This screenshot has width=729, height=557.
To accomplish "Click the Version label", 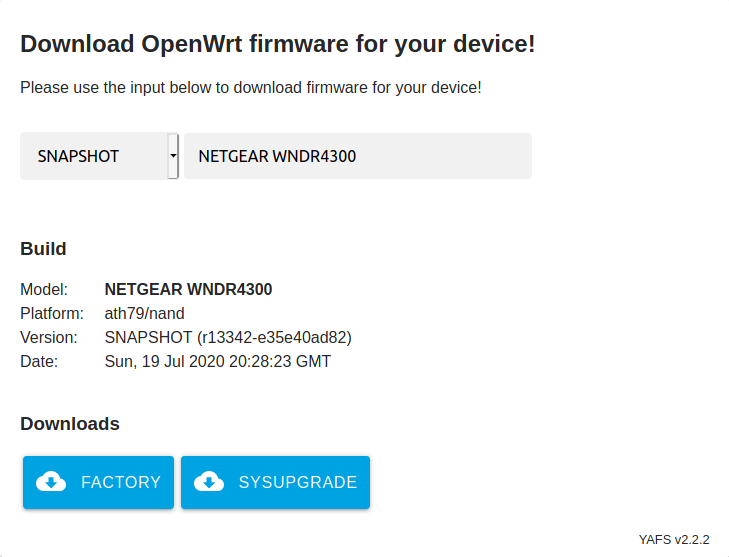I will coord(49,337).
